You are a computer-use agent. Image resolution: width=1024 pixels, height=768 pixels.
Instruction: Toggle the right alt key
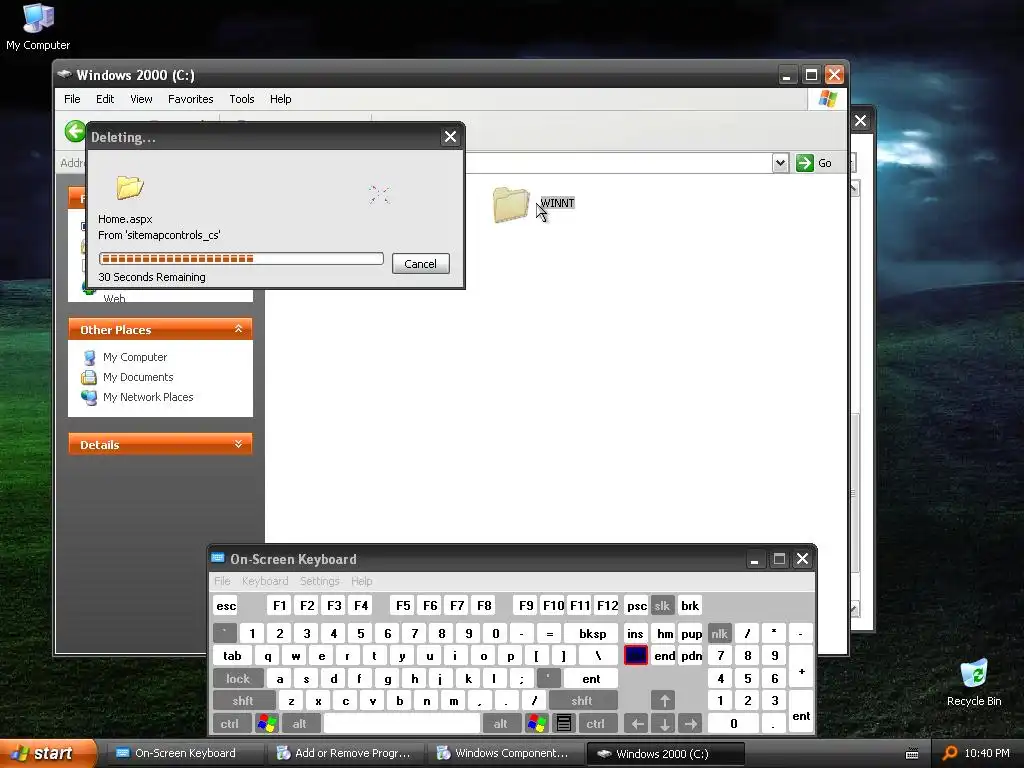click(501, 724)
